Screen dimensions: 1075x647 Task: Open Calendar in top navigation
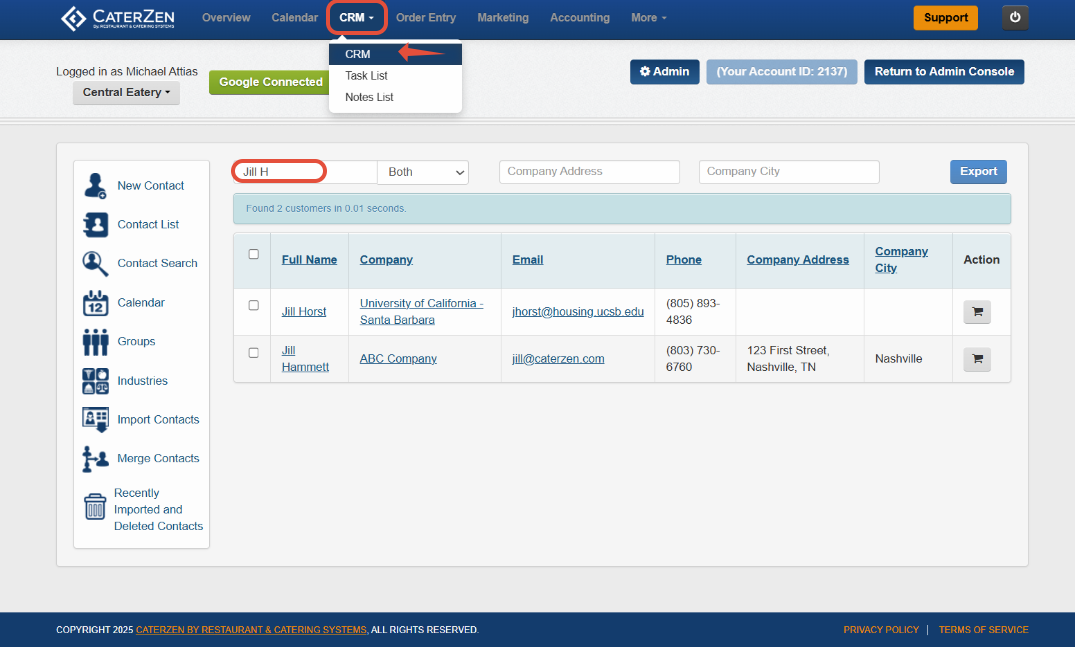[294, 18]
